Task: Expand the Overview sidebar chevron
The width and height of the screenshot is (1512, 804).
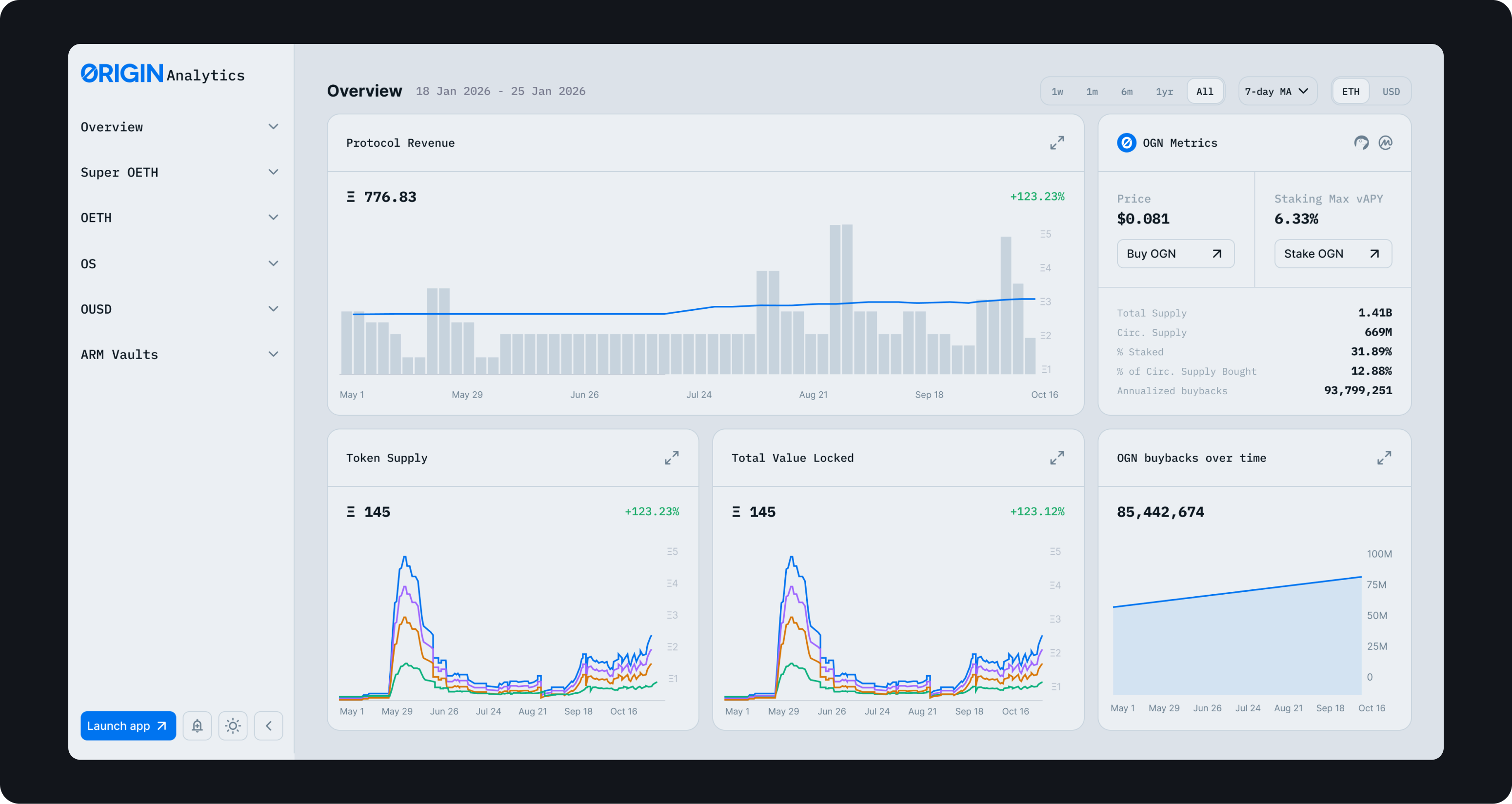Action: [x=273, y=127]
